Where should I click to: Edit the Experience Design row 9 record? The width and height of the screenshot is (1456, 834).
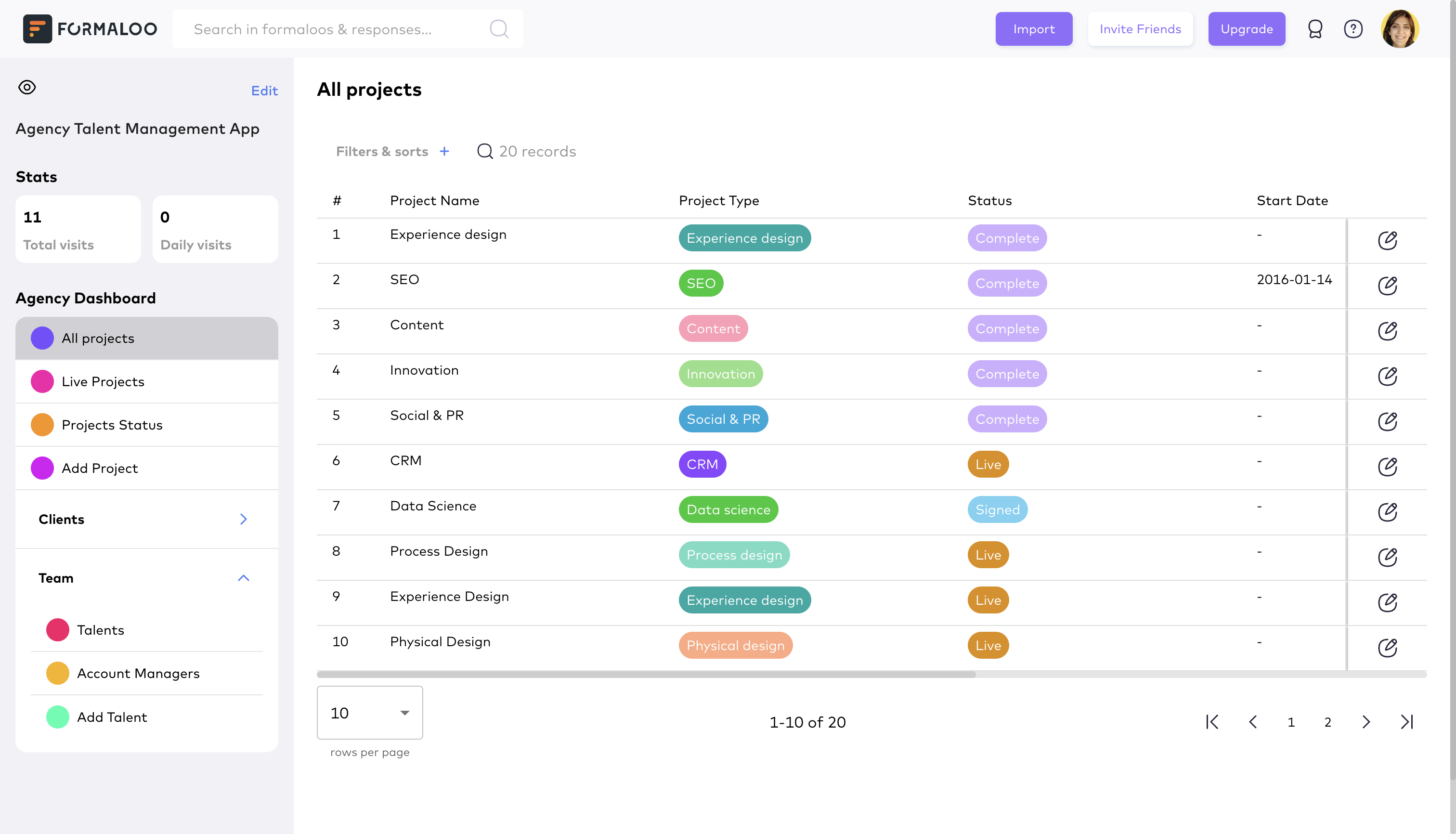[x=1387, y=602]
